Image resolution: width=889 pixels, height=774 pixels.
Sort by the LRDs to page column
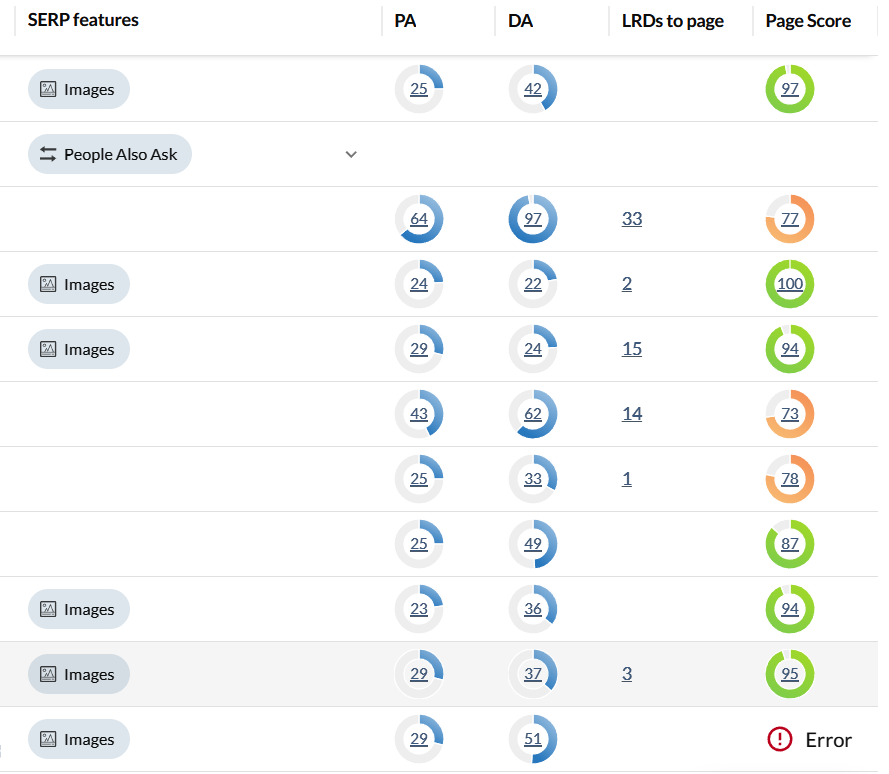(x=672, y=20)
